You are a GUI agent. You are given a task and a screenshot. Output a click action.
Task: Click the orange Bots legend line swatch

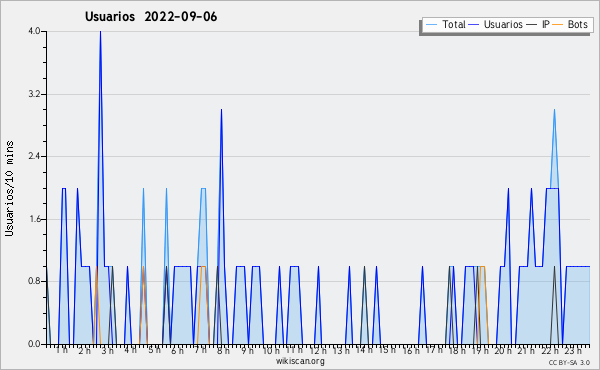[558, 25]
